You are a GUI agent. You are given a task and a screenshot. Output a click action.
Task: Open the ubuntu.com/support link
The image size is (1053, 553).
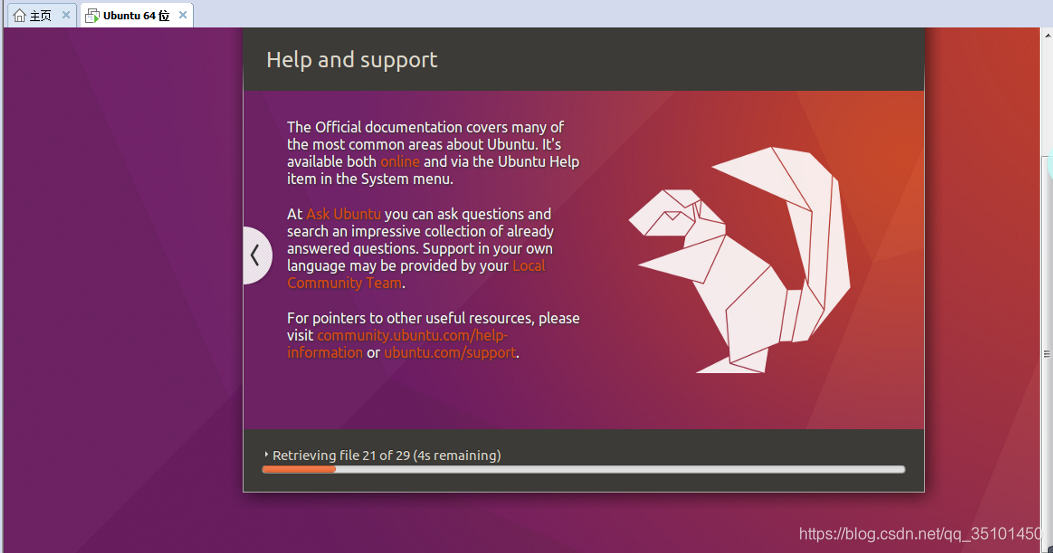450,353
